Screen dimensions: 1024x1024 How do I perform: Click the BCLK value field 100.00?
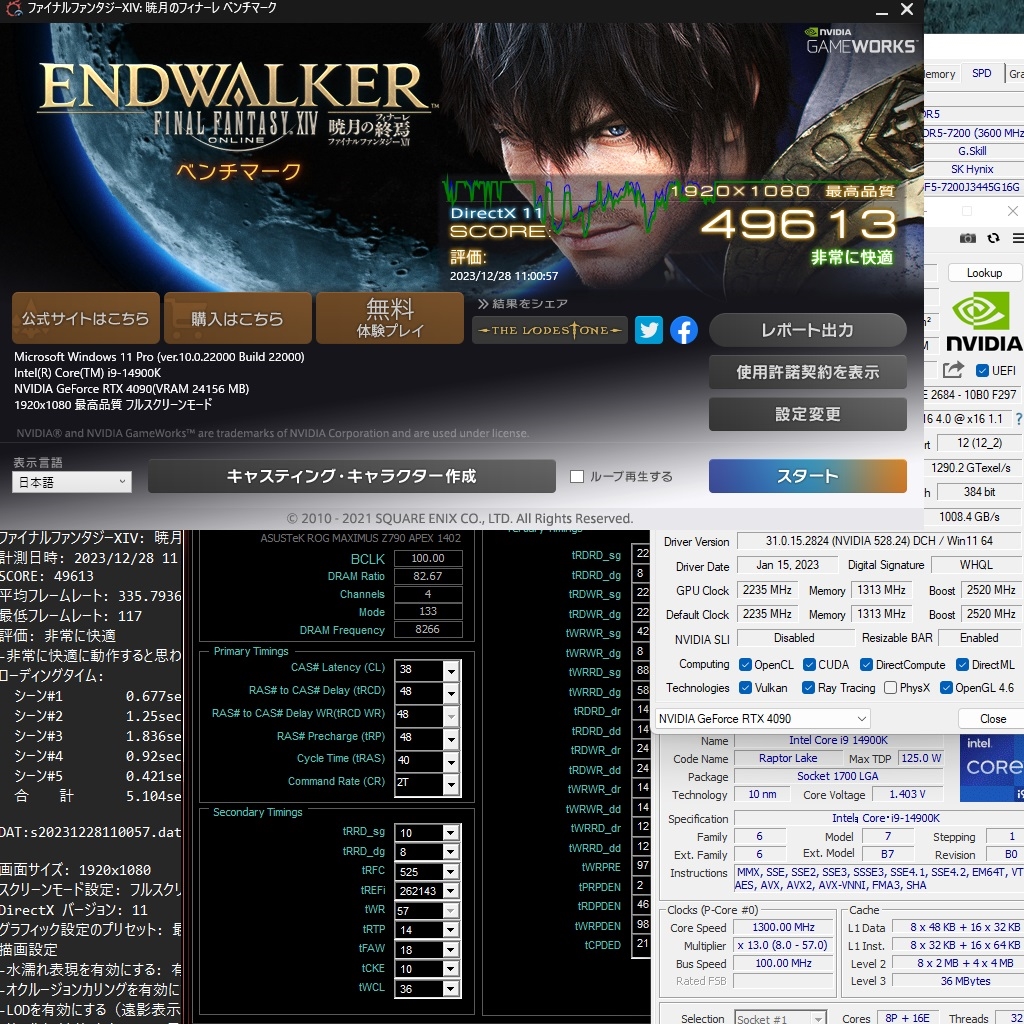pos(428,558)
